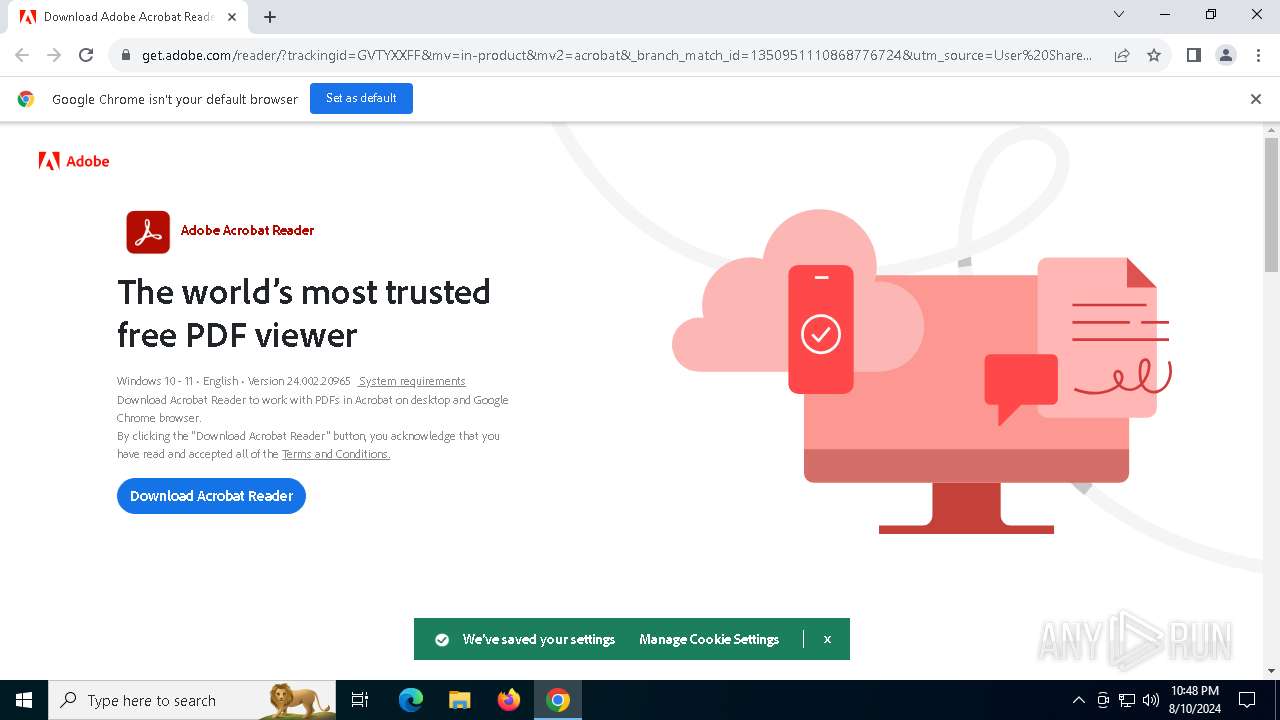Focus the address bar URL
Image resolution: width=1280 pixels, height=720 pixels.
click(x=617, y=55)
